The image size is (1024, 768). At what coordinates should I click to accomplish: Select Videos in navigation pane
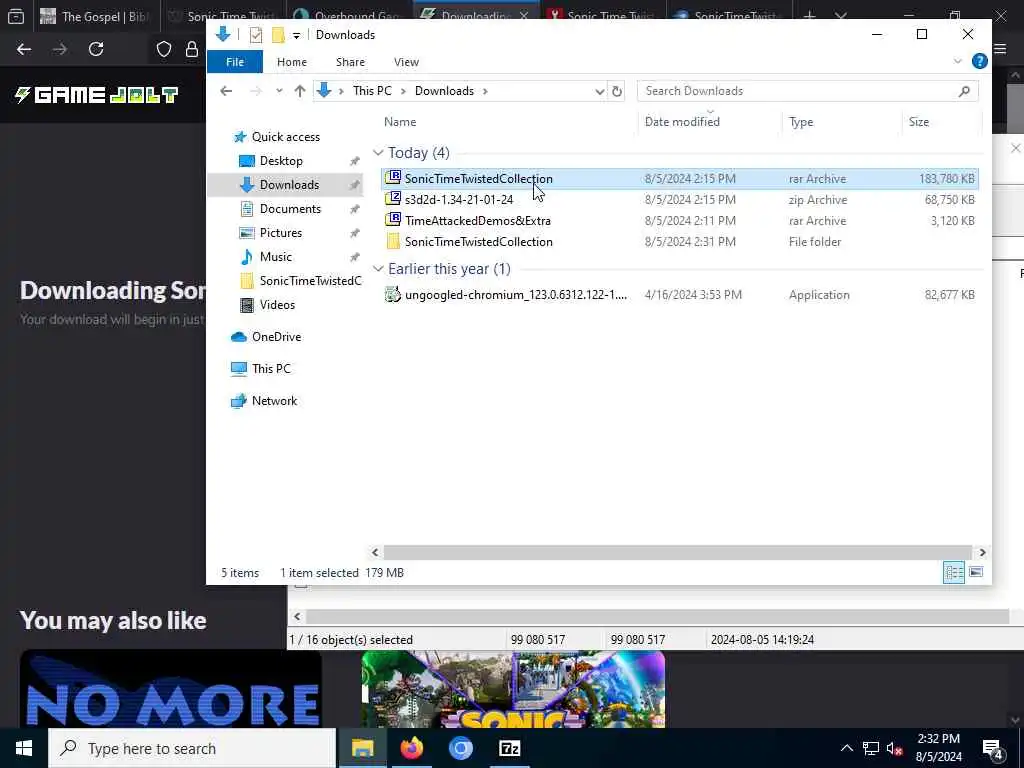click(x=277, y=304)
